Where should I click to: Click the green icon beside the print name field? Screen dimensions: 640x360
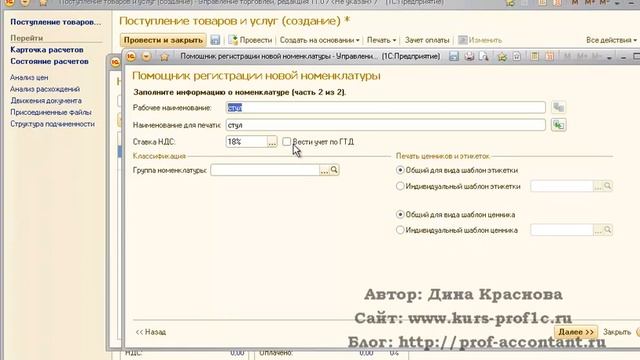pos(558,125)
